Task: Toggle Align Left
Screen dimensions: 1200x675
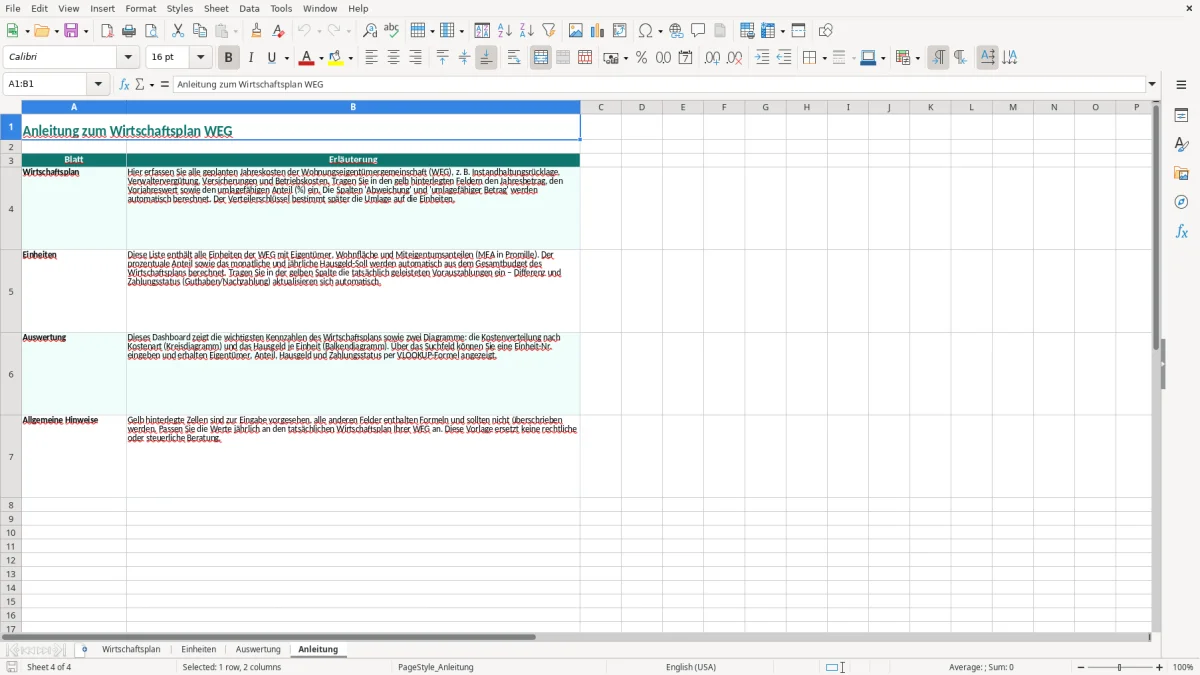Action: point(371,58)
